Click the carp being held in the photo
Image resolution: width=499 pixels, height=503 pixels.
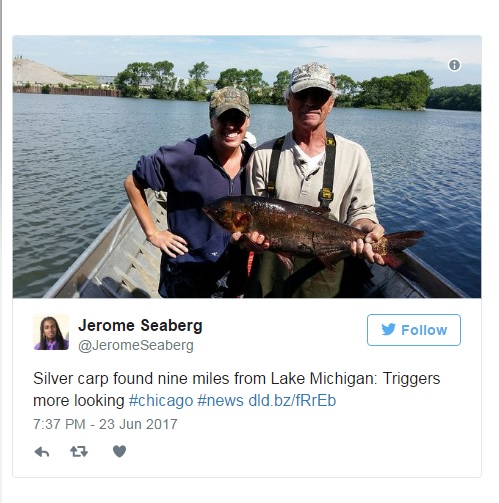(x=313, y=228)
